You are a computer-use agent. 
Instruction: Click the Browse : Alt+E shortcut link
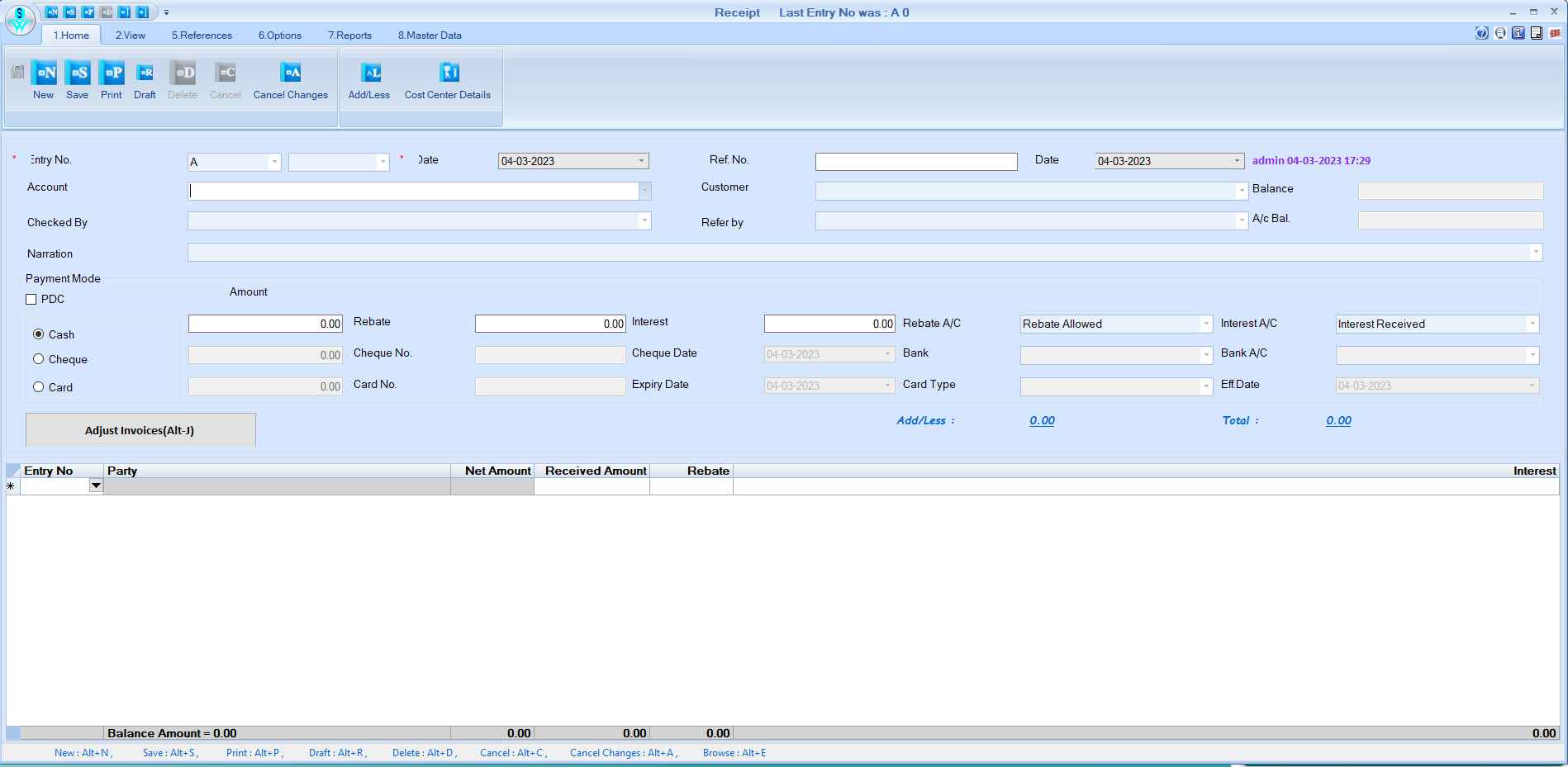point(734,753)
